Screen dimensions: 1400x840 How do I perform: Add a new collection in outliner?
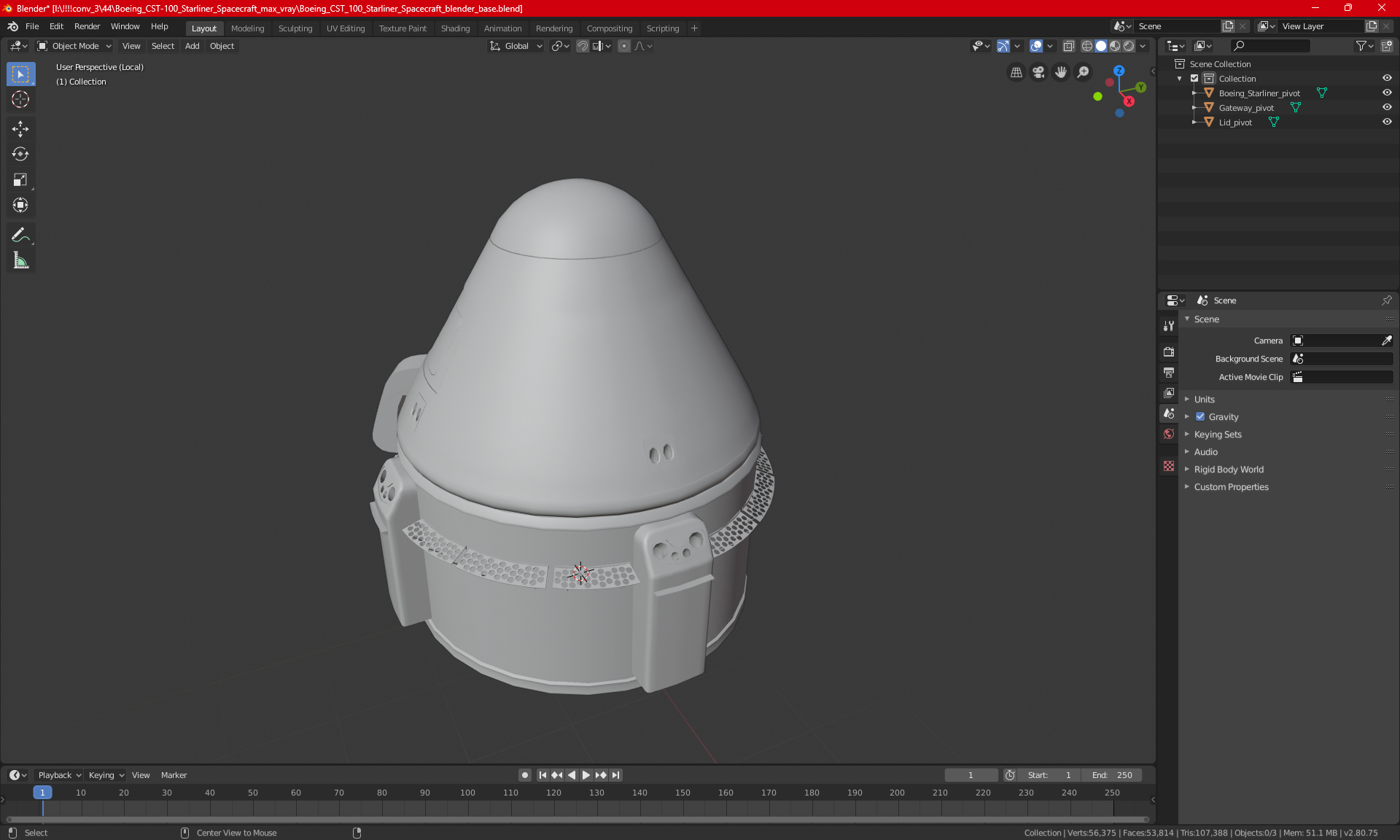tap(1387, 46)
